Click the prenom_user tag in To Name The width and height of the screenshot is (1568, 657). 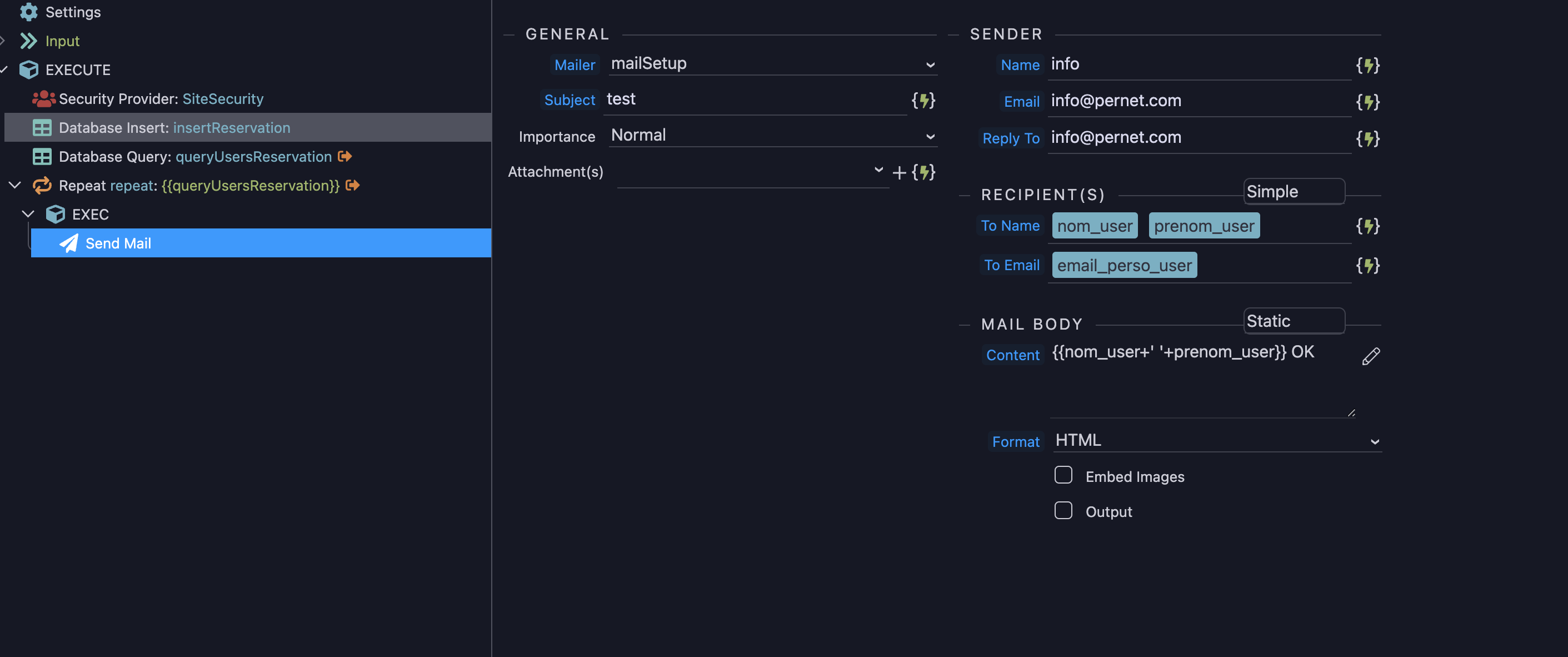(x=1204, y=226)
